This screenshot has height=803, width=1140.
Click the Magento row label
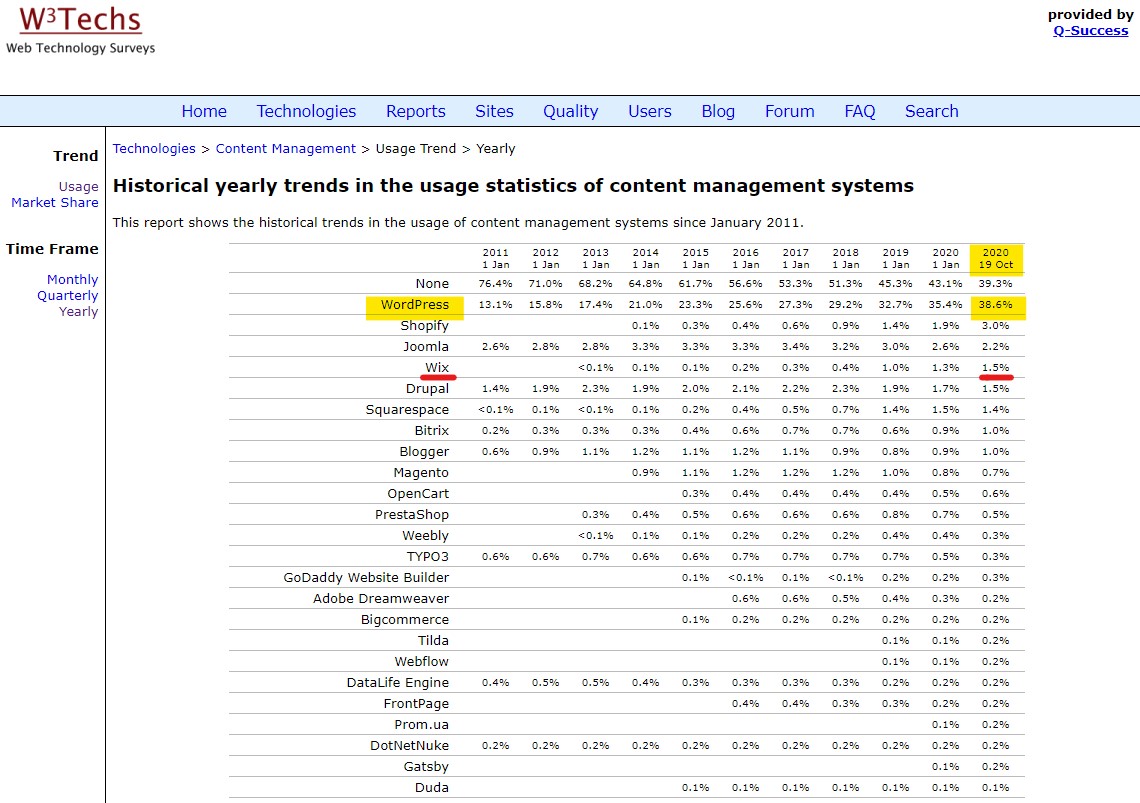(421, 473)
